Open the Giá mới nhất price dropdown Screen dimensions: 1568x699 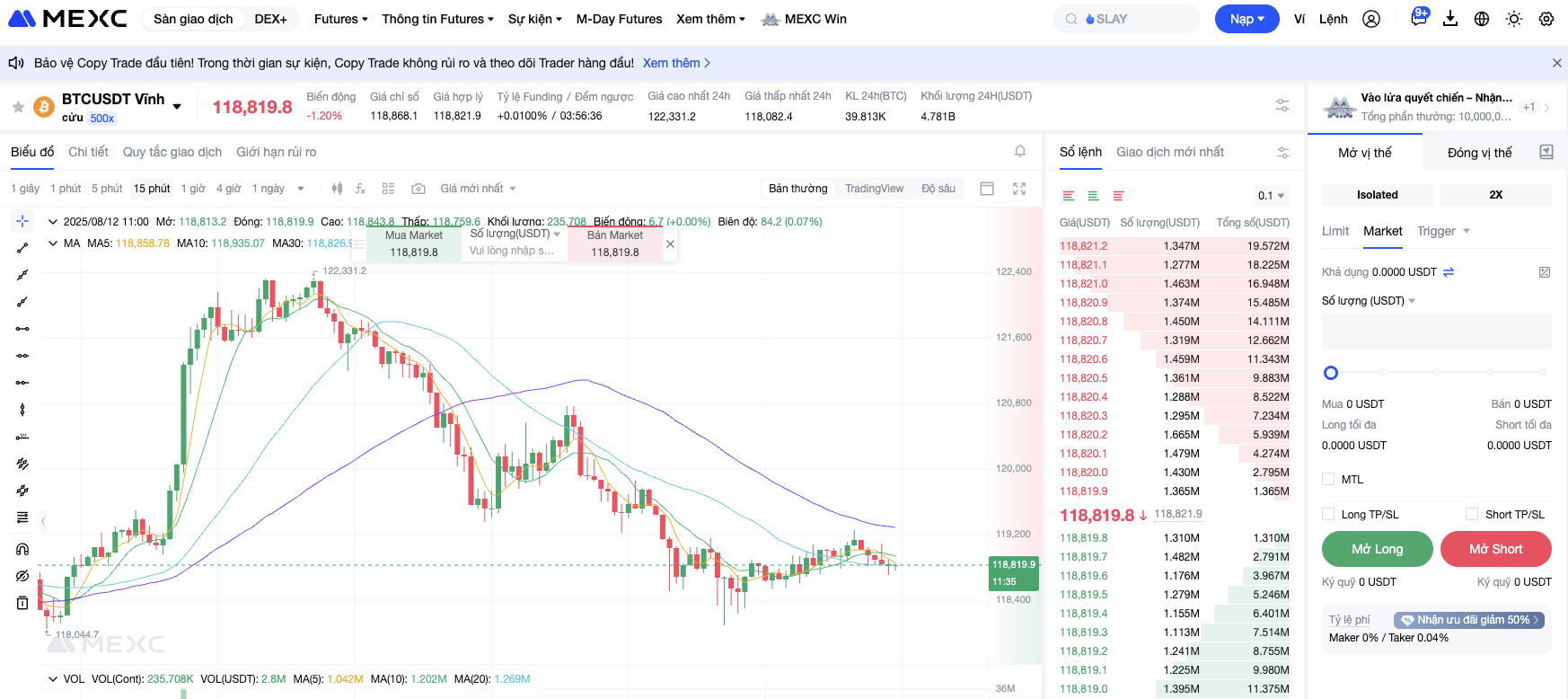(478, 189)
